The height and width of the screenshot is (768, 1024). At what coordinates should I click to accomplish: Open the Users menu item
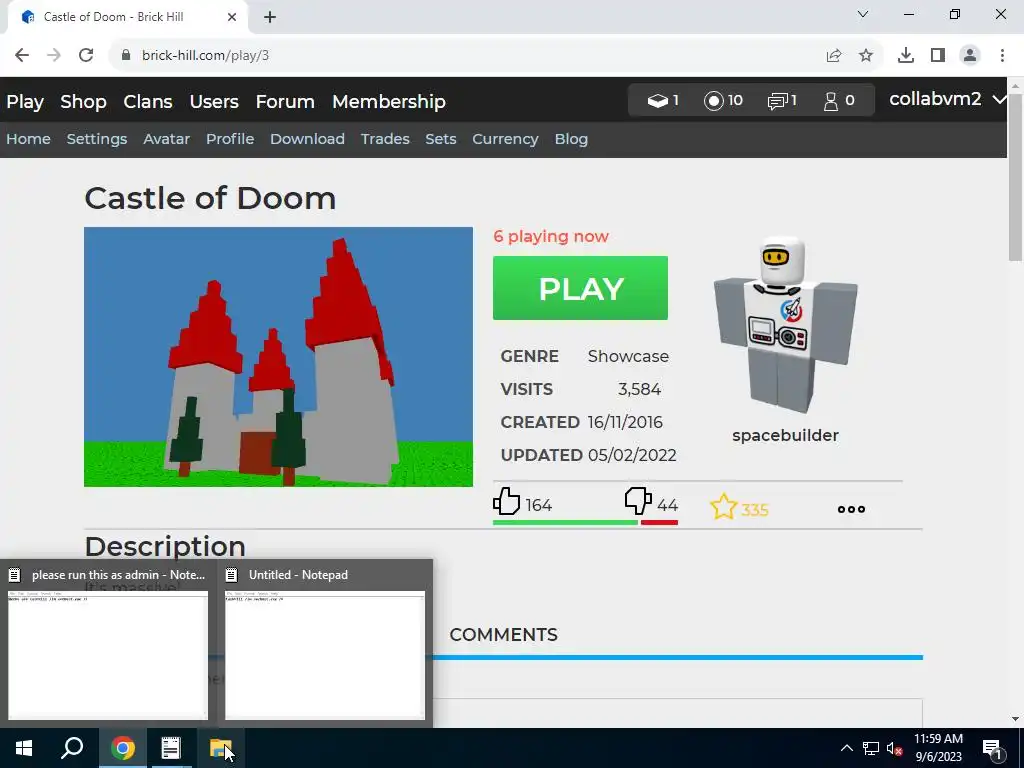click(x=214, y=102)
